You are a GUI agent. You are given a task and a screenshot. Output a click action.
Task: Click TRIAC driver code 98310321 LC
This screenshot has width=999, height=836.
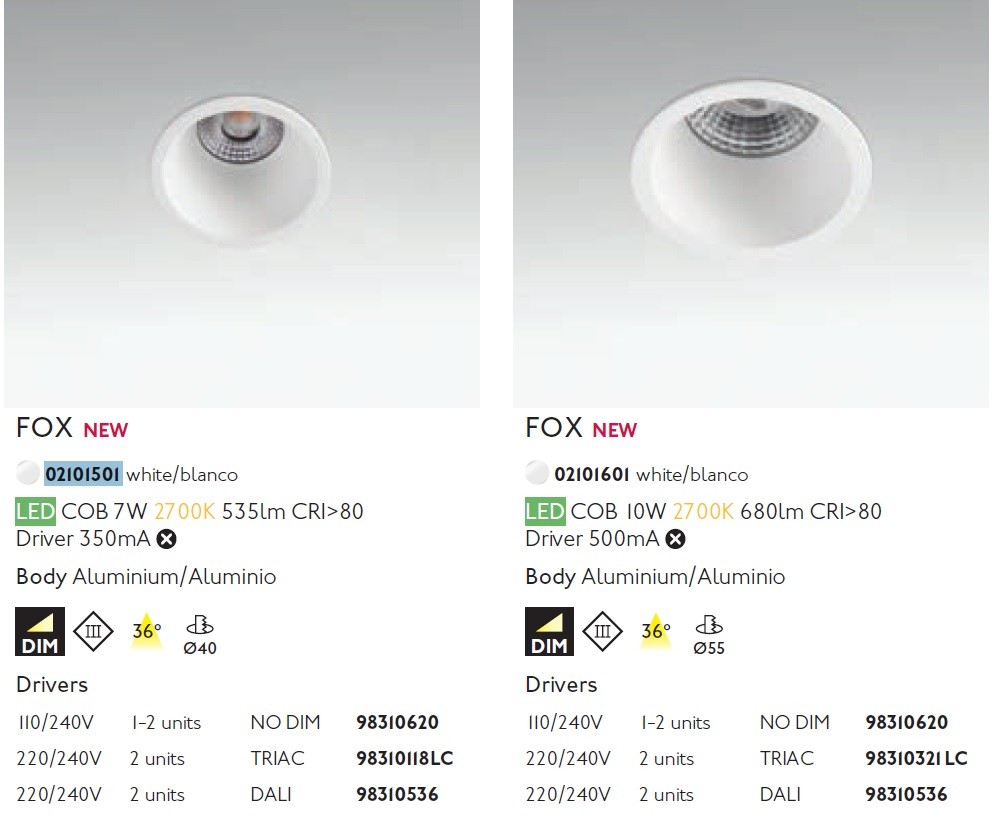[916, 758]
